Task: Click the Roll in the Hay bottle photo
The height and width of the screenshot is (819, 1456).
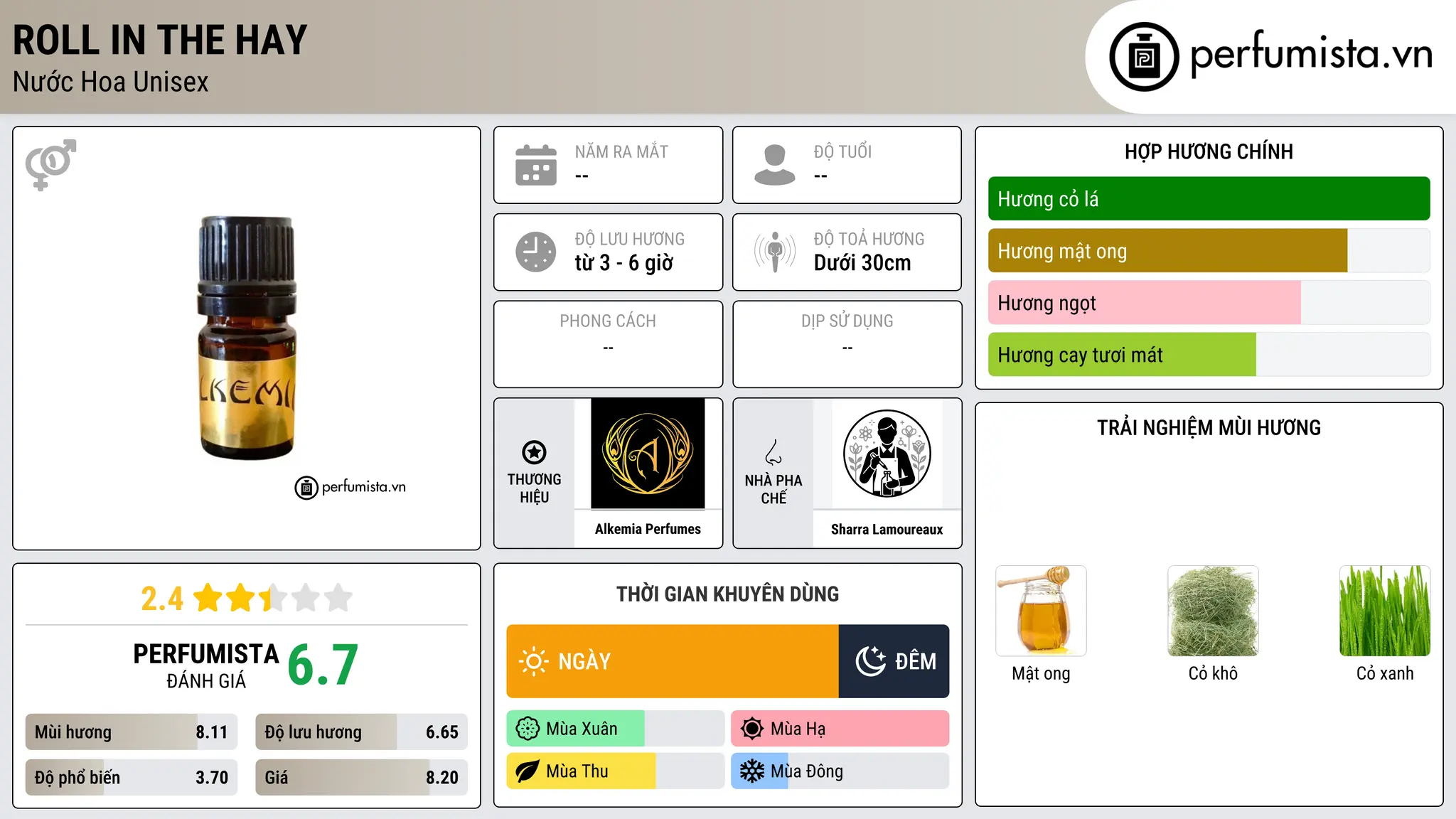Action: 247,338
